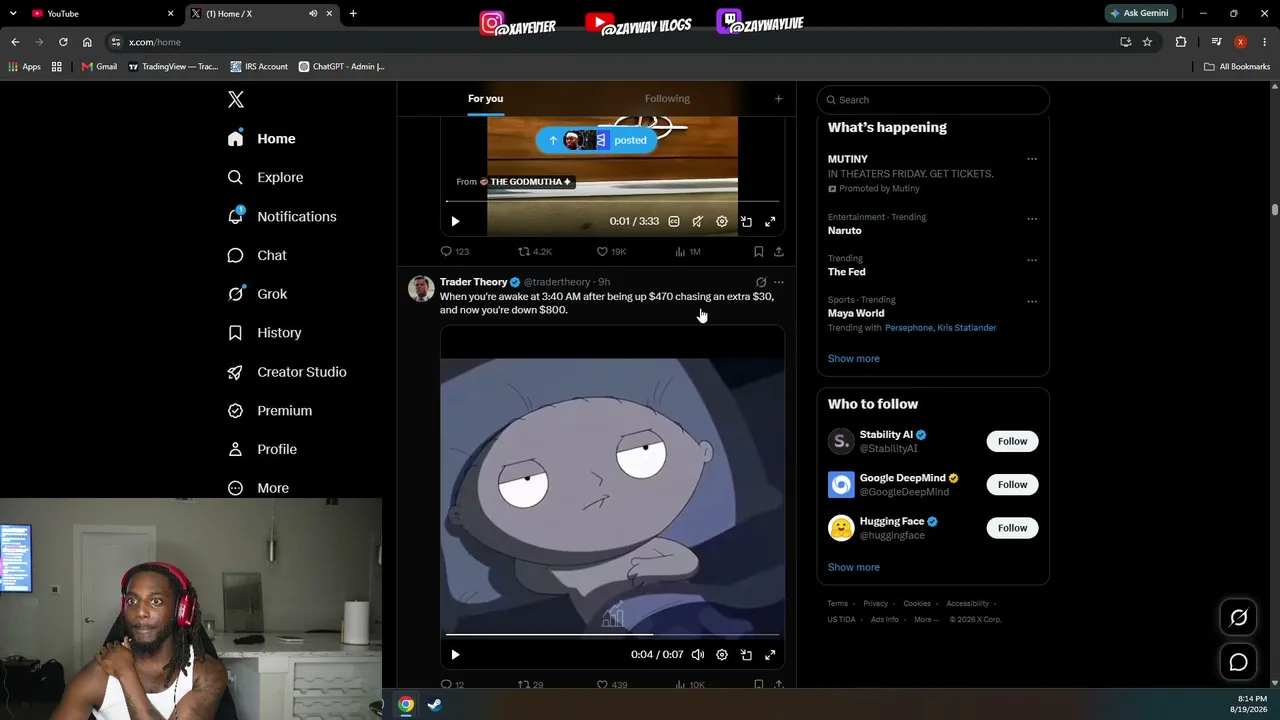
Task: Open Notifications in the sidebar
Action: (282, 216)
